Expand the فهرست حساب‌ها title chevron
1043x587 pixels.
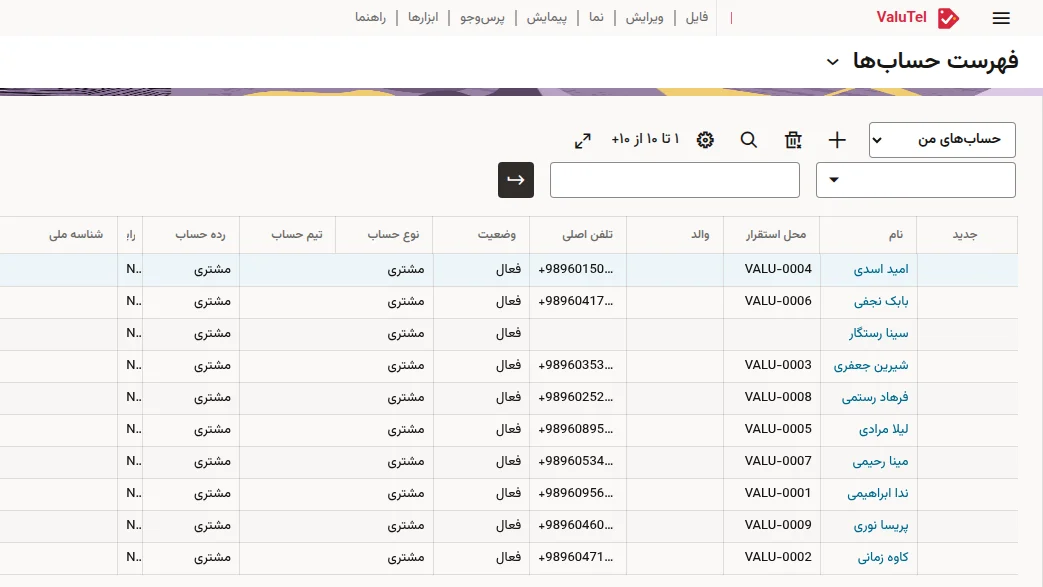point(832,62)
